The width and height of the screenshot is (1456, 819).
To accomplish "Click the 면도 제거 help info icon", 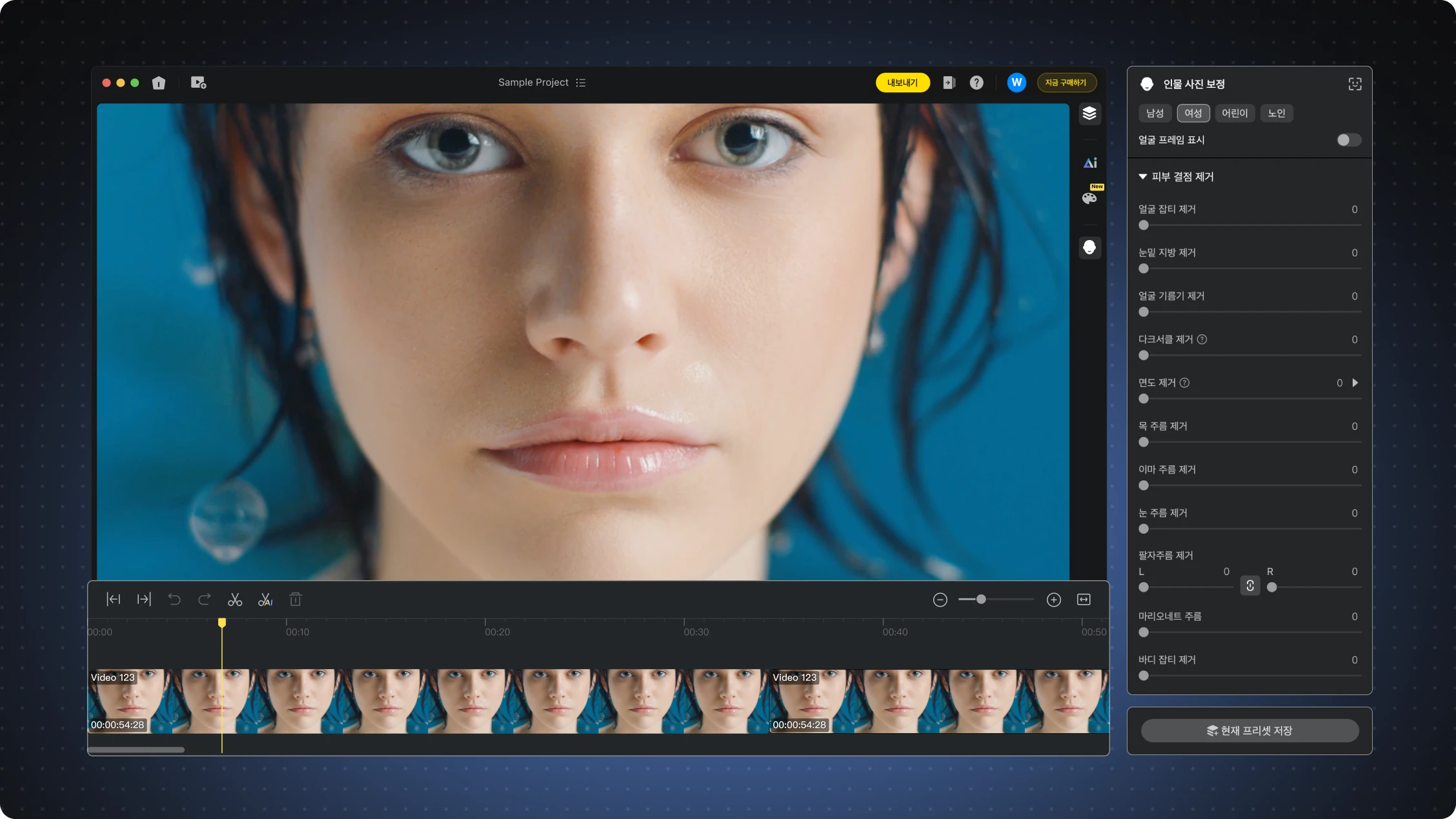I will [1185, 383].
